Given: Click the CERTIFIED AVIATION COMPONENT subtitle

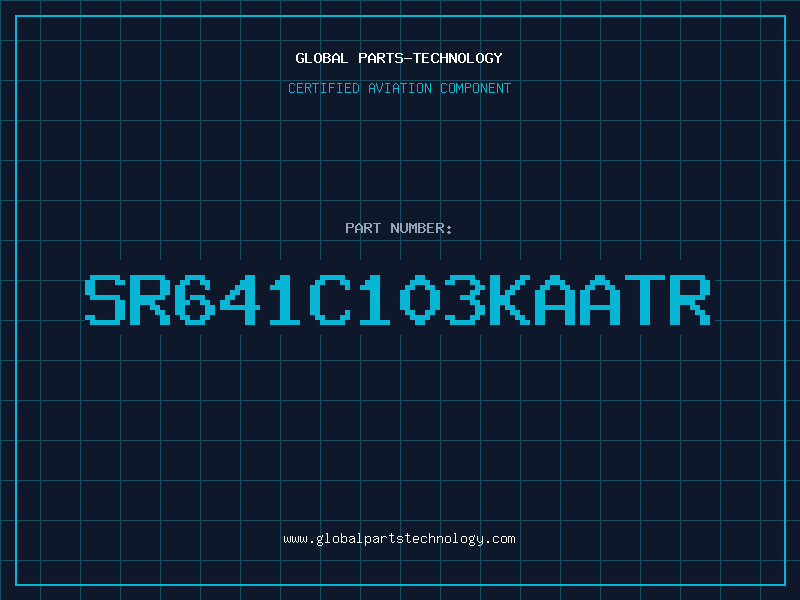Looking at the screenshot, I should coord(399,88).
